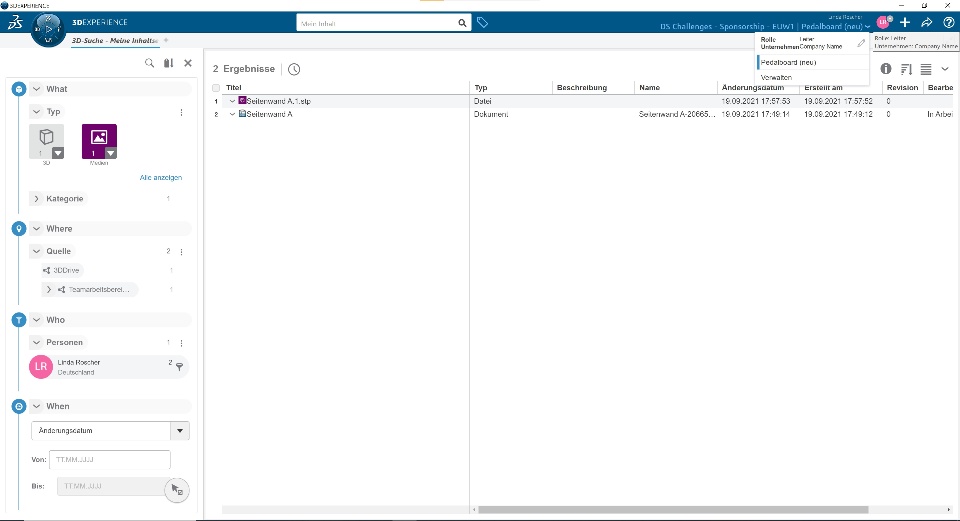
Task: Select Pedalboard (neu) in dropdown menu
Action: coord(812,62)
